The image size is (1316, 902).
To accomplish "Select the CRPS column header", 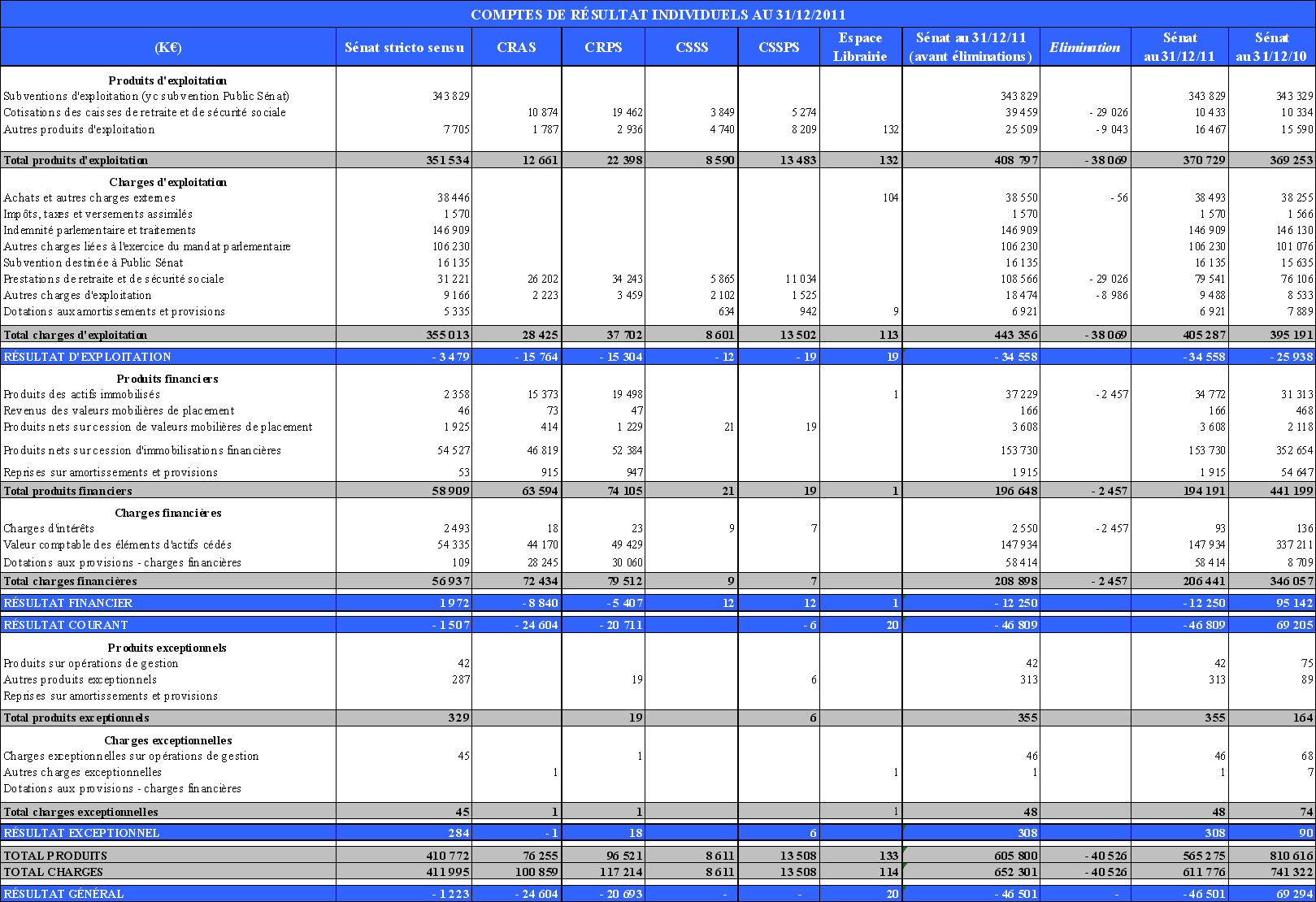I will coord(603,47).
